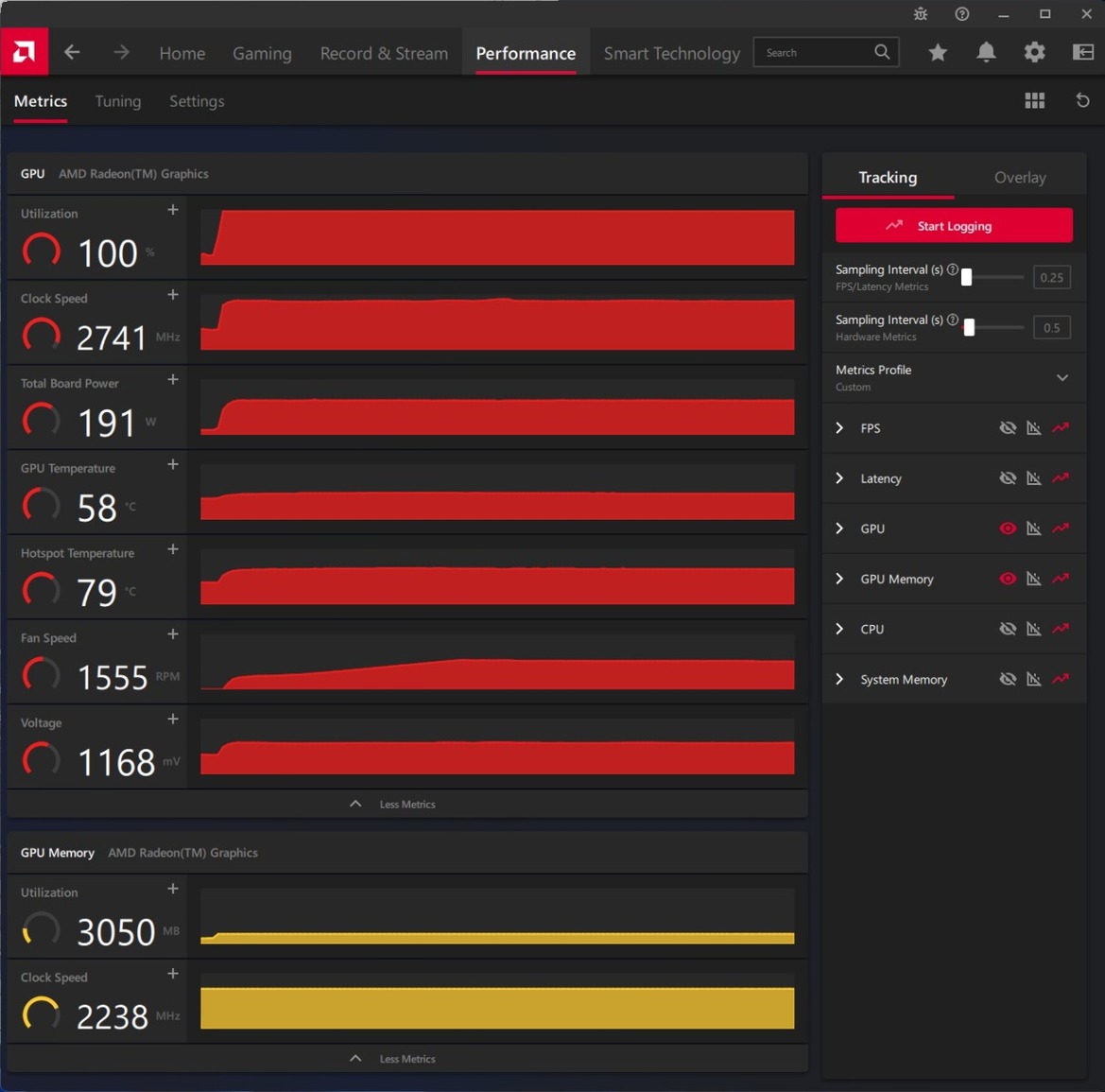Viewport: 1105px width, 1092px height.
Task: Expand the System Memory tracking section
Action: [839, 679]
